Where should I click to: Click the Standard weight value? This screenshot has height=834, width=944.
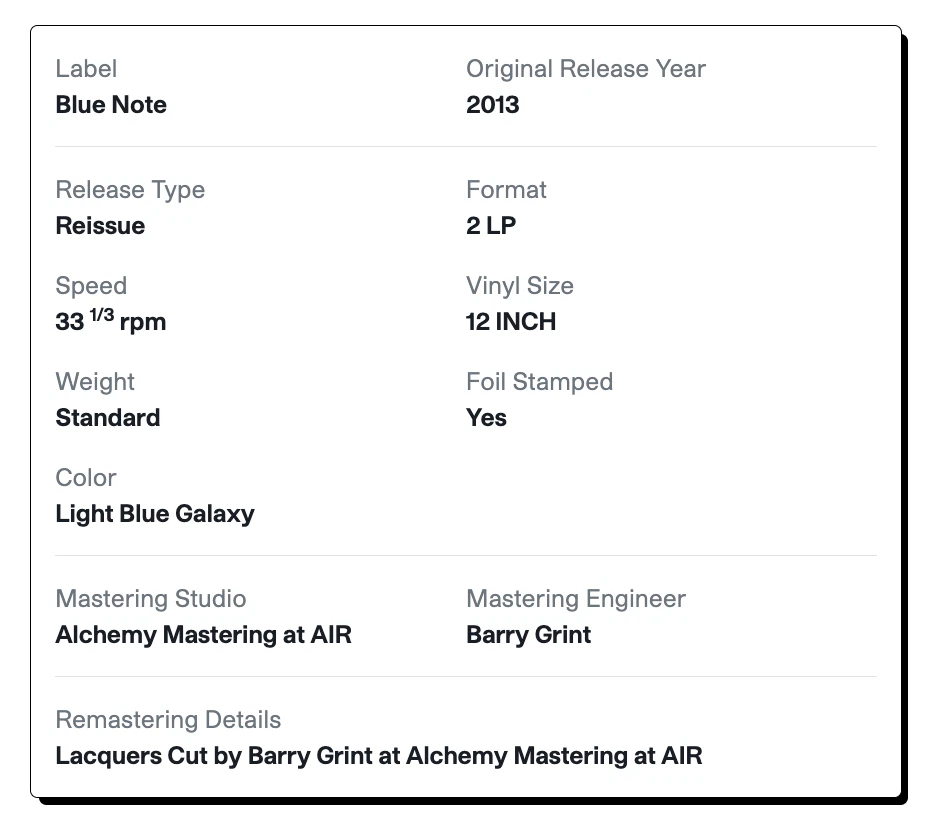[x=108, y=418]
